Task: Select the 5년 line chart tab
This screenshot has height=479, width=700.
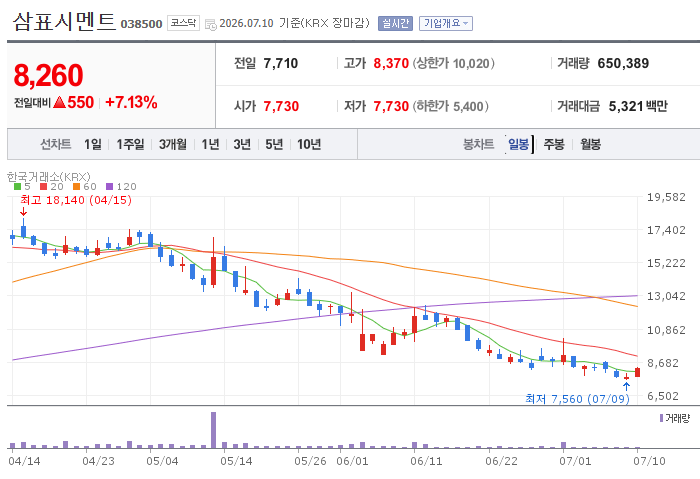Action: [274, 144]
